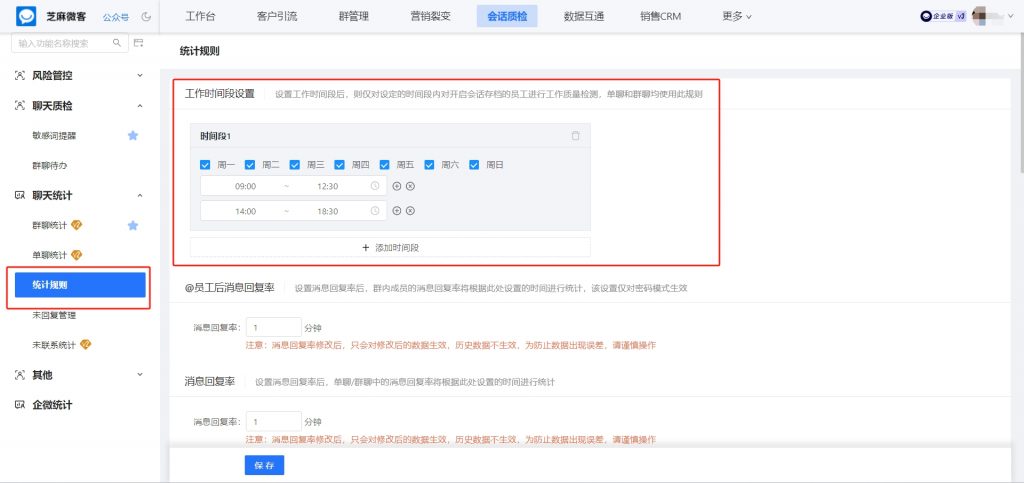Screen dimensions: 1024x483
Task: Expand the 风险管控 sidebar section
Action: [x=139, y=75]
